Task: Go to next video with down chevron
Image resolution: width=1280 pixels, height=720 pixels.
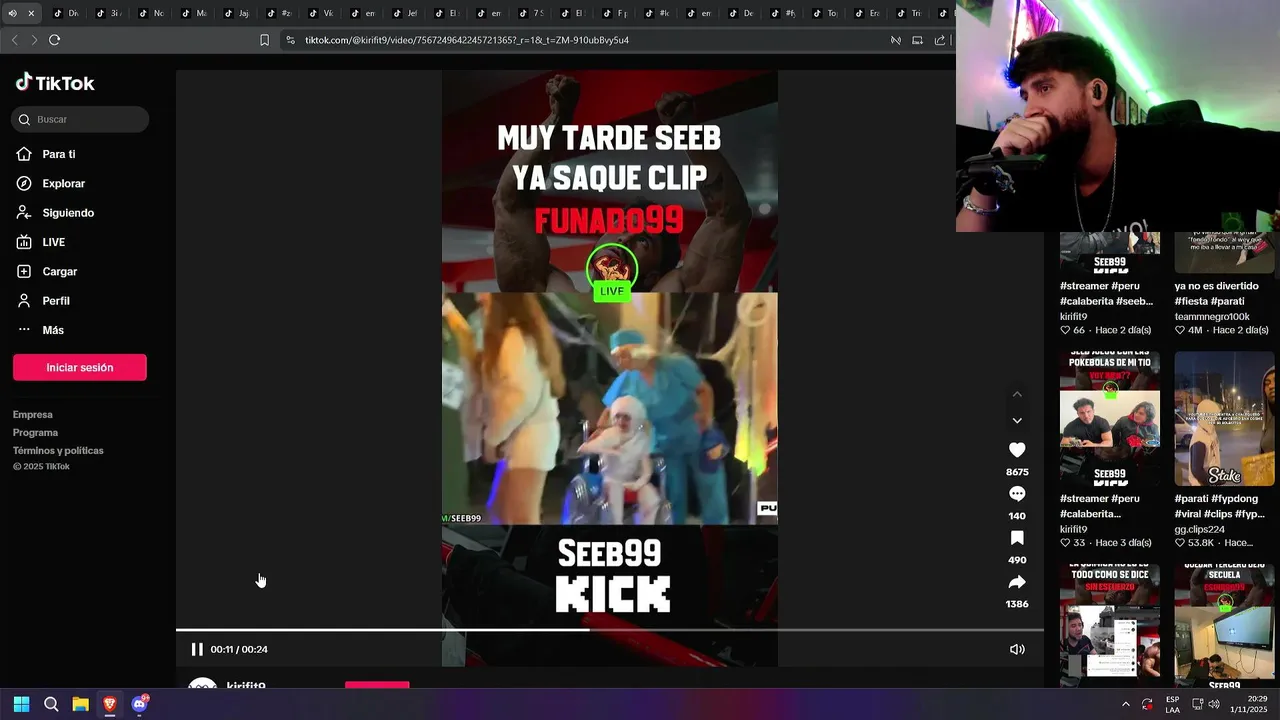Action: coord(1017,421)
